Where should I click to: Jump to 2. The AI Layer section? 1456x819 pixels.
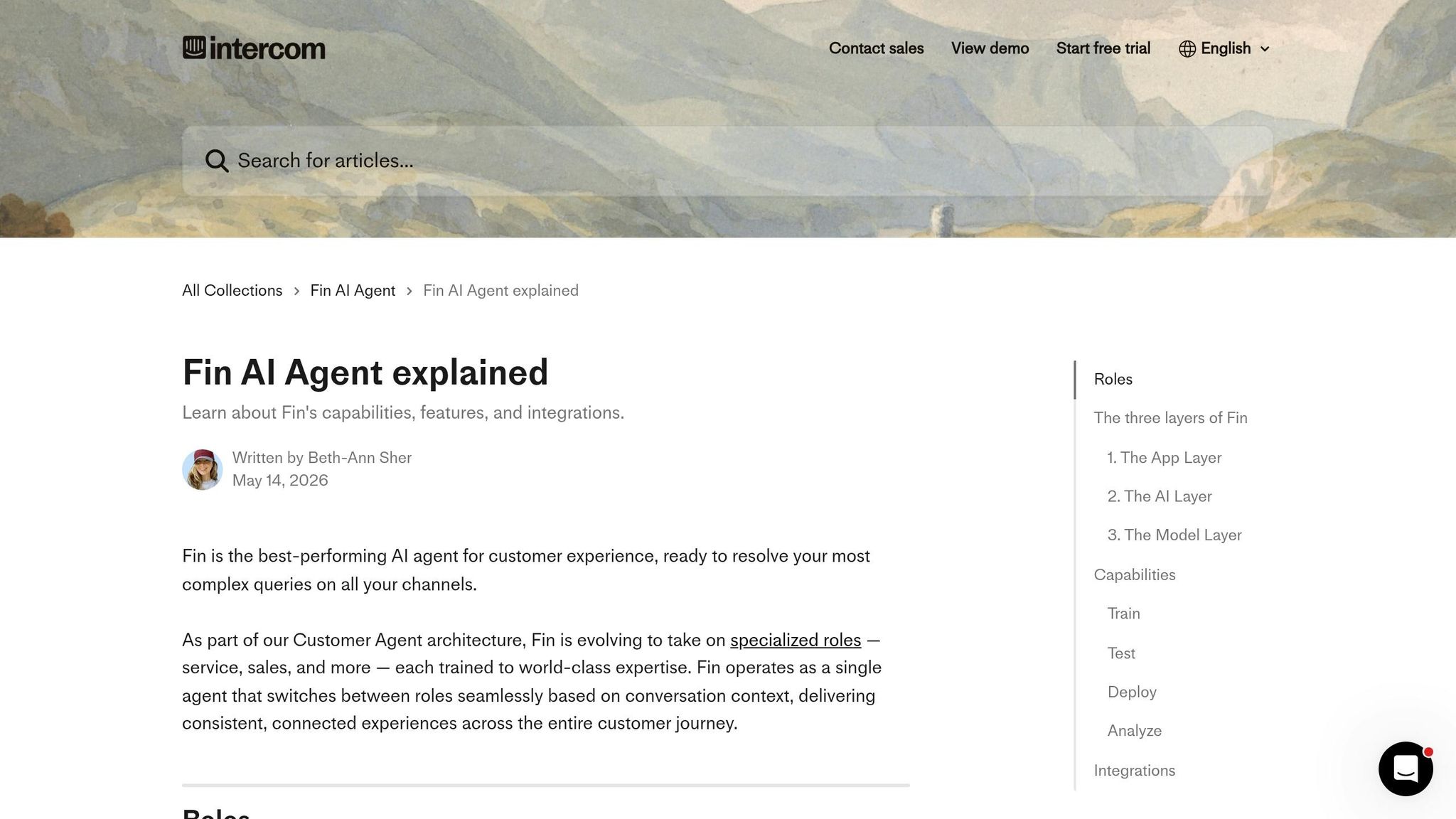point(1159,496)
